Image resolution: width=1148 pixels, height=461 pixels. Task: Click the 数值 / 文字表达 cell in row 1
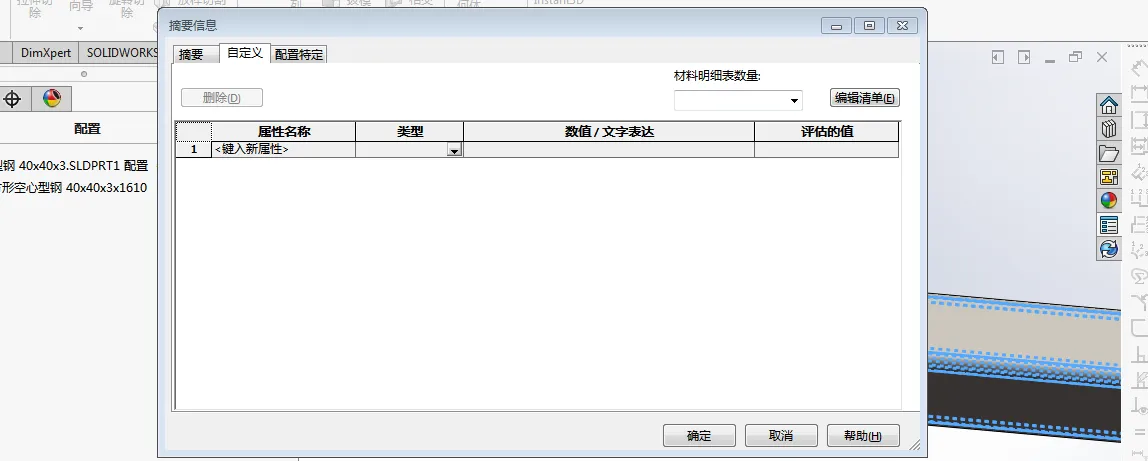click(609, 149)
